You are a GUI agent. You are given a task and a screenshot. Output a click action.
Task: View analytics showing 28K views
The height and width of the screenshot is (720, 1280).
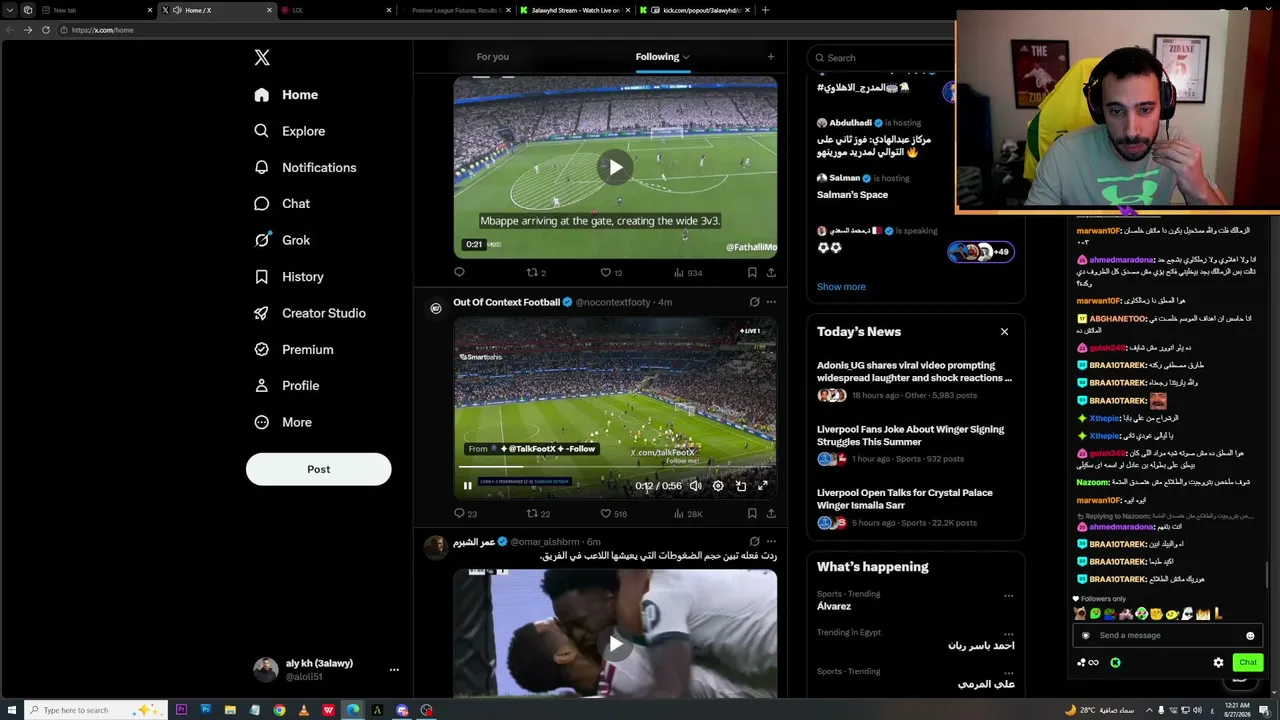point(688,514)
